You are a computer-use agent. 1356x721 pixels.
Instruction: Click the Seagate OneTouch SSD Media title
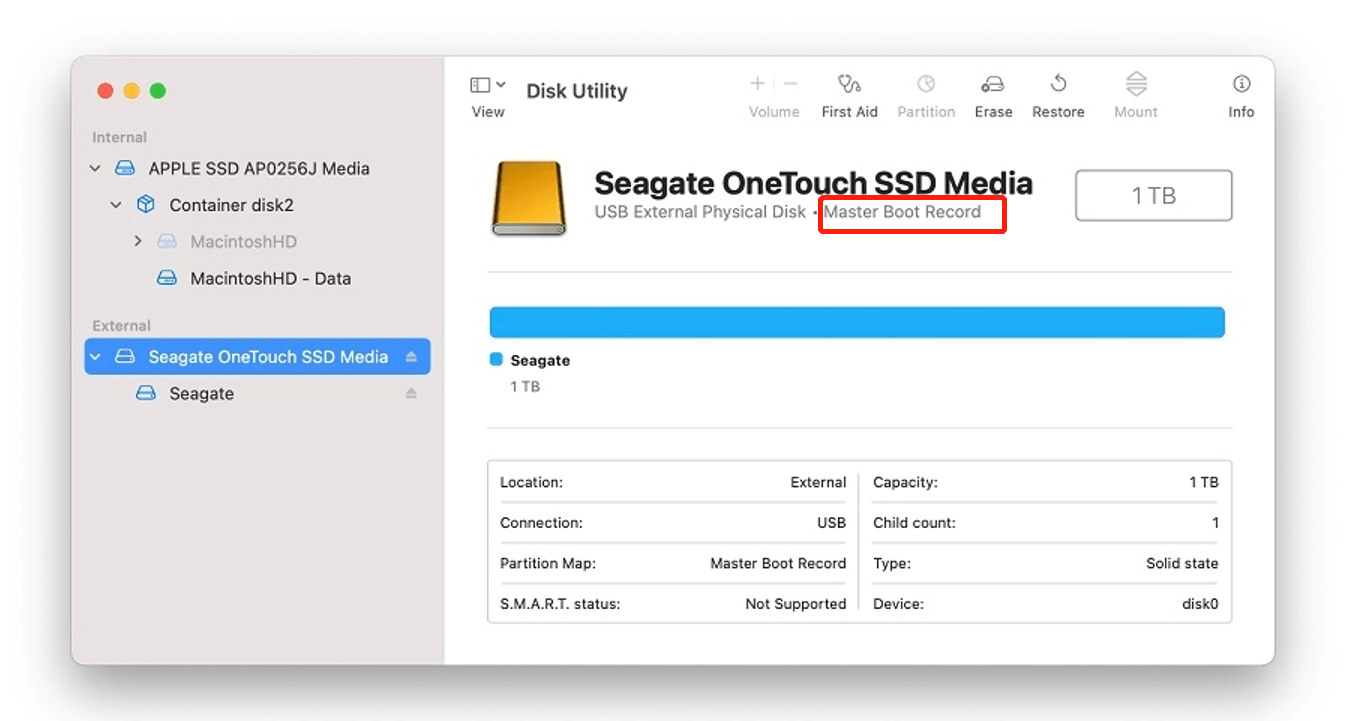[x=813, y=183]
